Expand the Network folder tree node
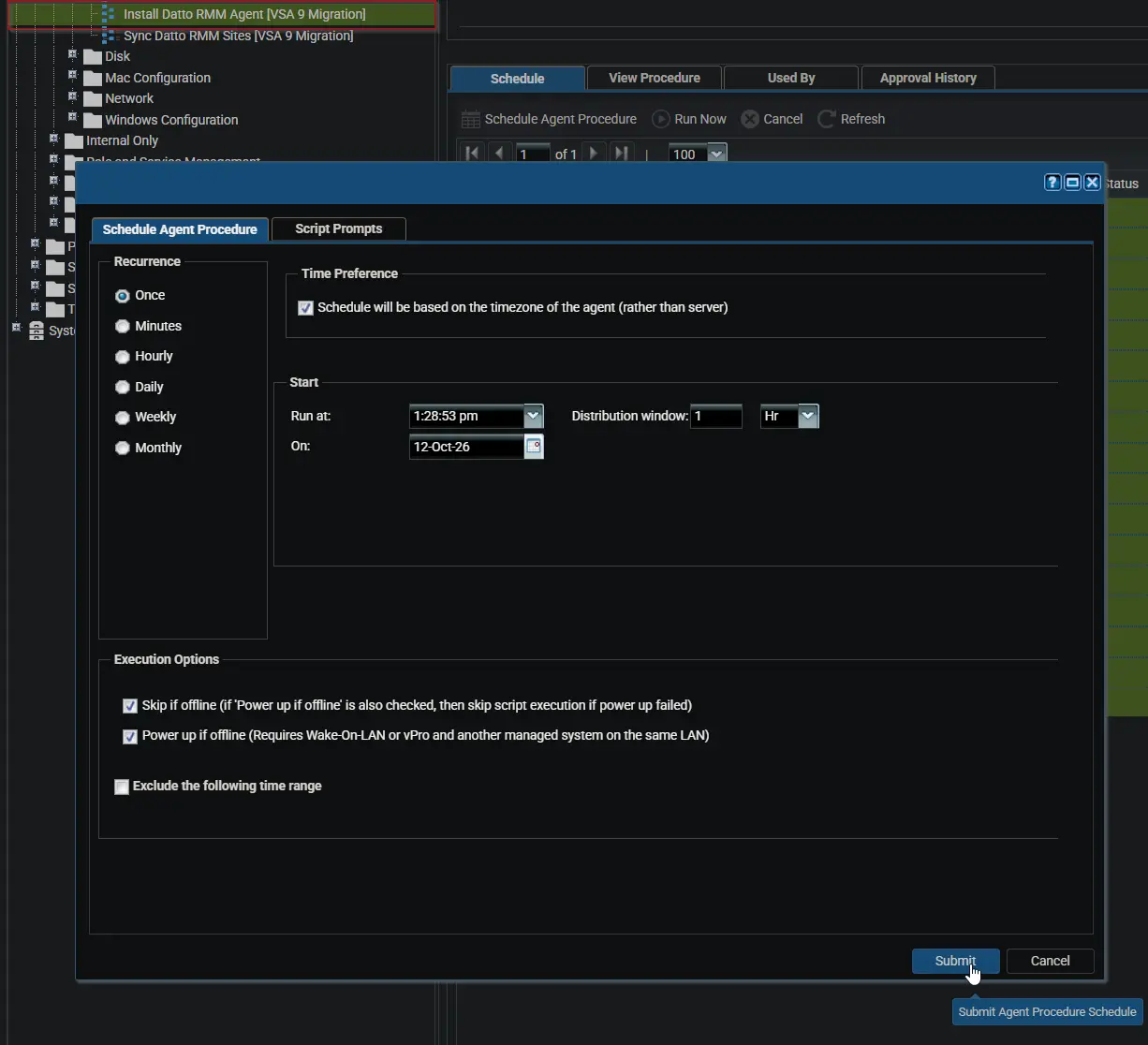 pyautogui.click(x=72, y=96)
